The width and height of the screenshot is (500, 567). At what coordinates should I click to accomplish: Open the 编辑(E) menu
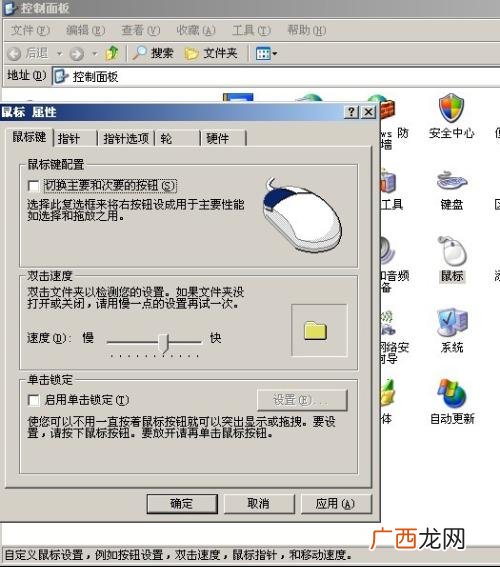click(x=85, y=30)
